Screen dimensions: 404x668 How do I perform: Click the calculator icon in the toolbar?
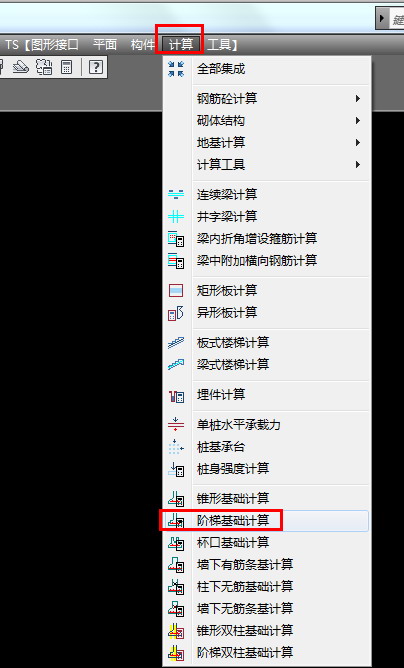[66, 67]
